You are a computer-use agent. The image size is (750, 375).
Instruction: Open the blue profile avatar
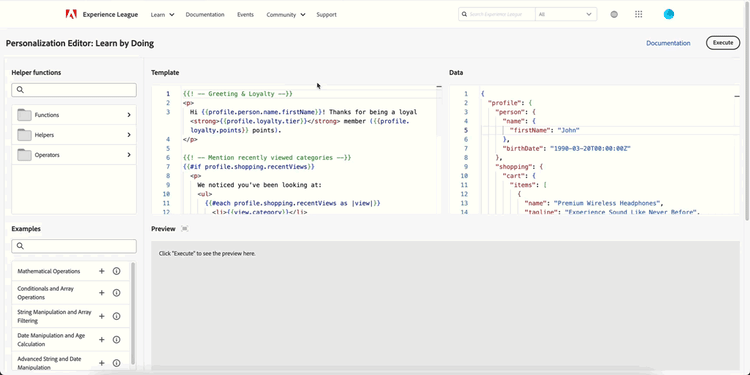pos(669,14)
